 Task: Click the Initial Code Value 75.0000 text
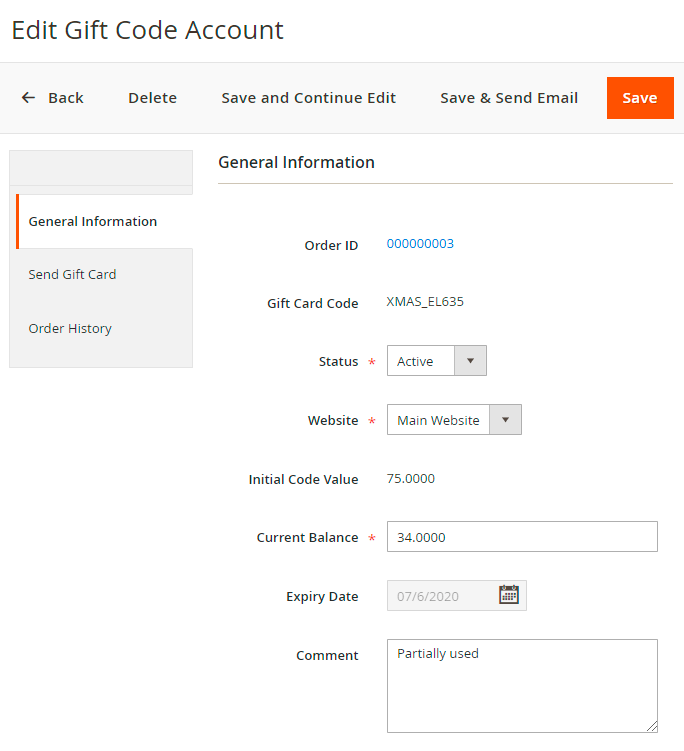pos(410,478)
